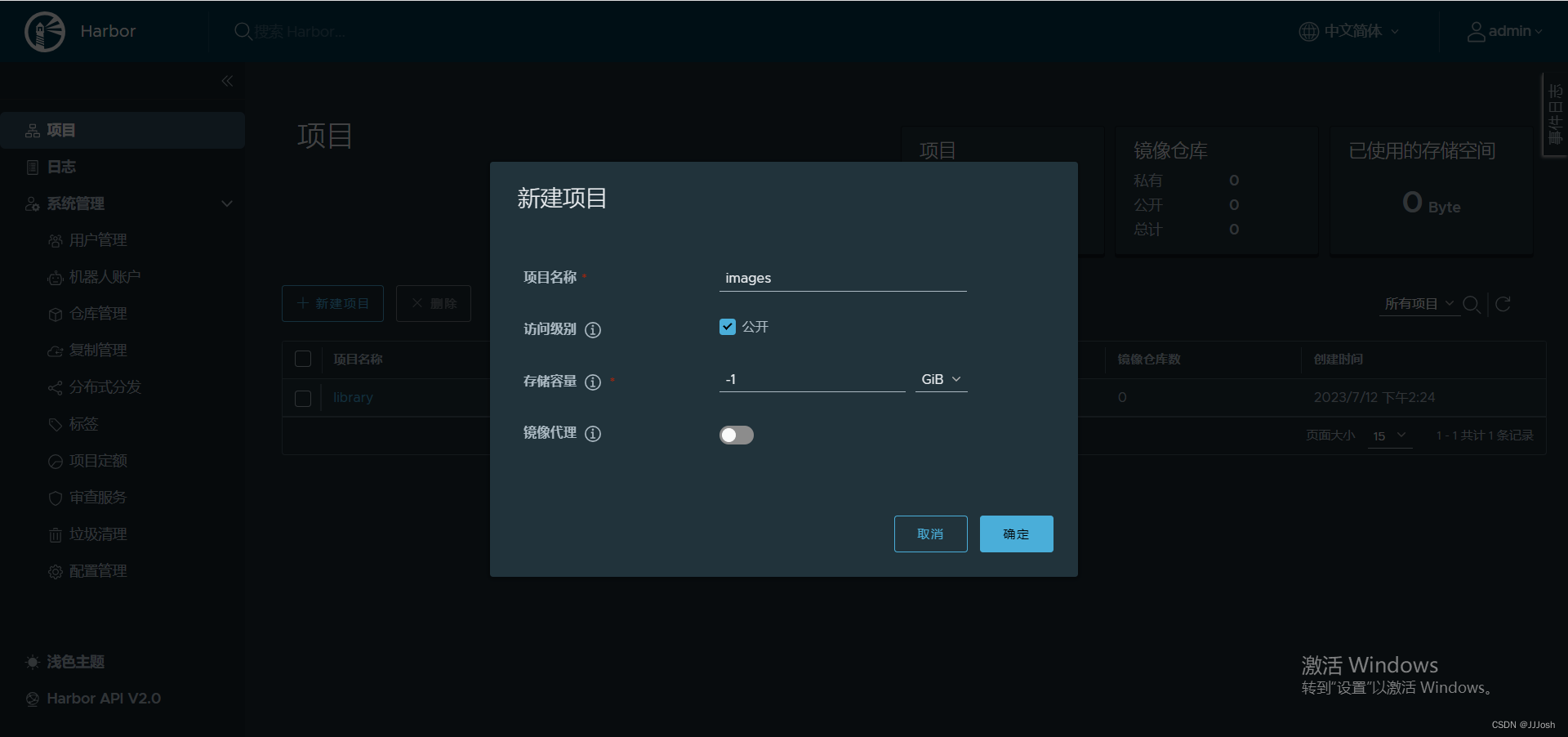Click the 配置管理 gear icon
This screenshot has width=1568, height=737.
(x=56, y=572)
